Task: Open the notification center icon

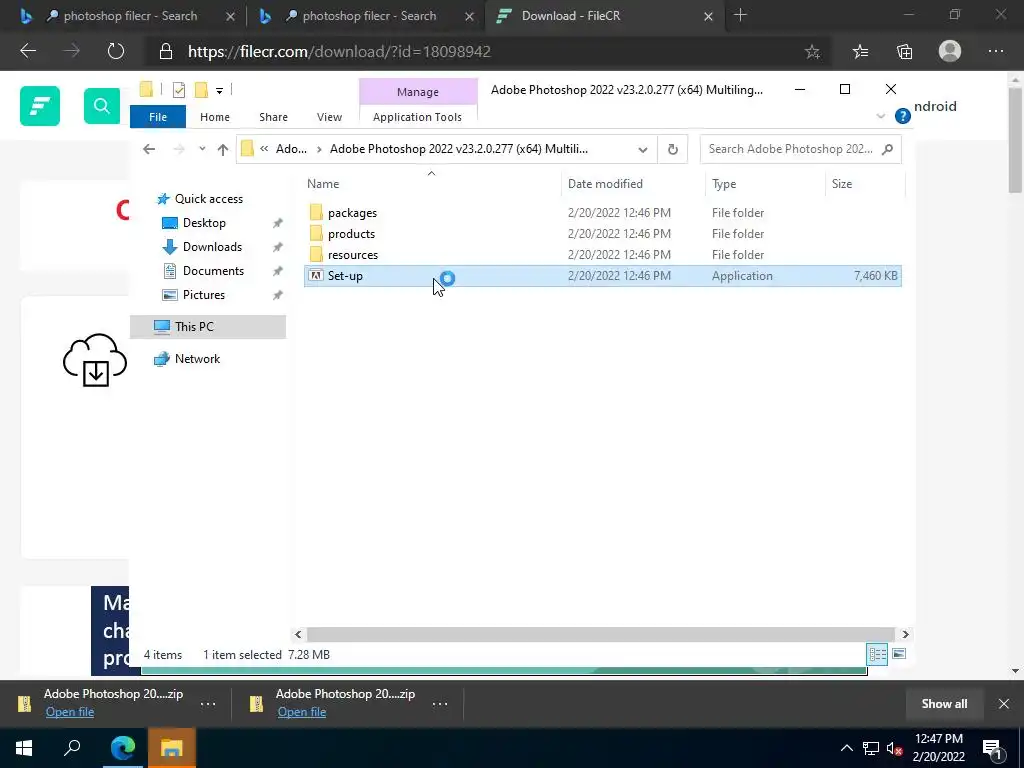Action: [x=991, y=748]
